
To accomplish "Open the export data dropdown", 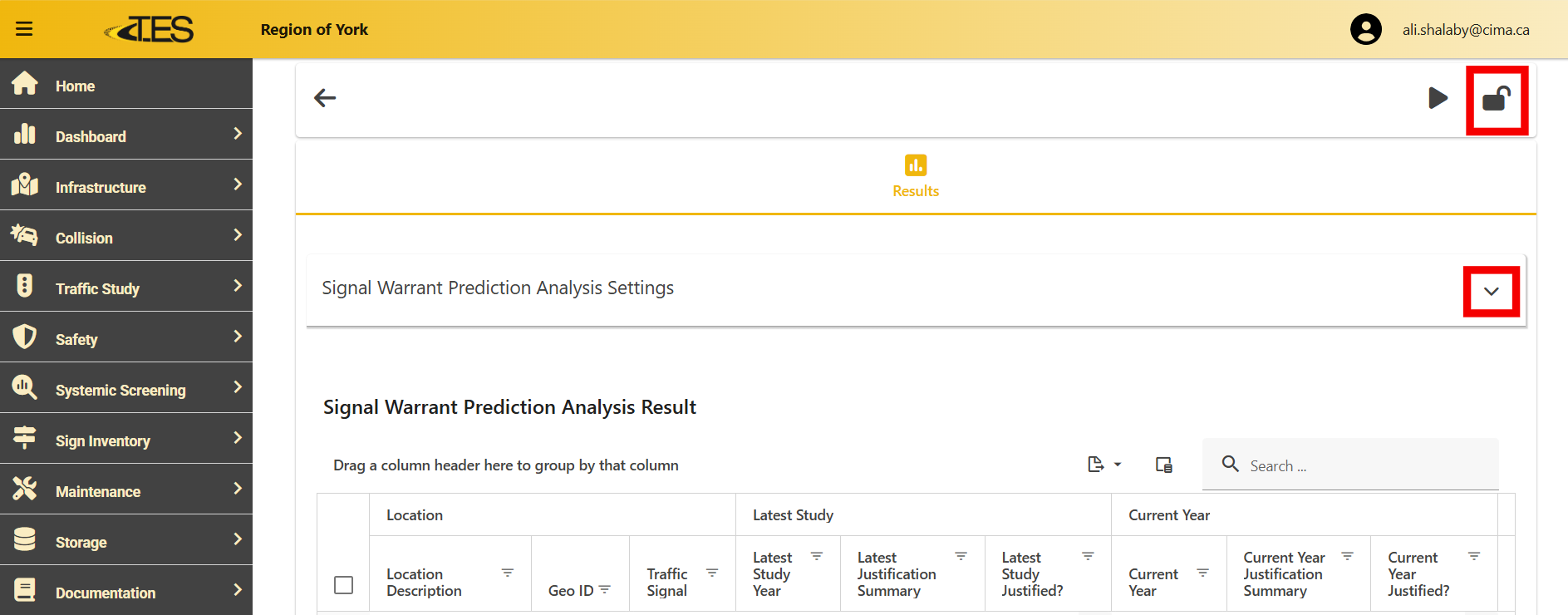I will point(1103,465).
